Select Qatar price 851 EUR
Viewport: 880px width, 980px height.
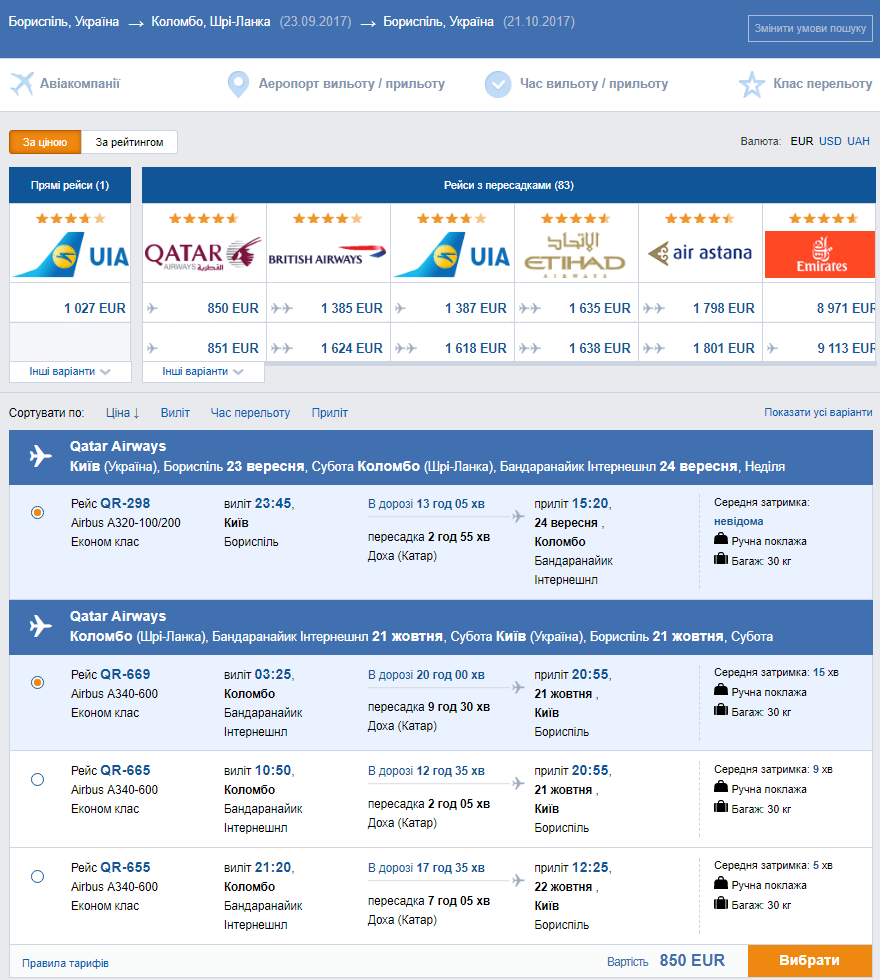(232, 348)
